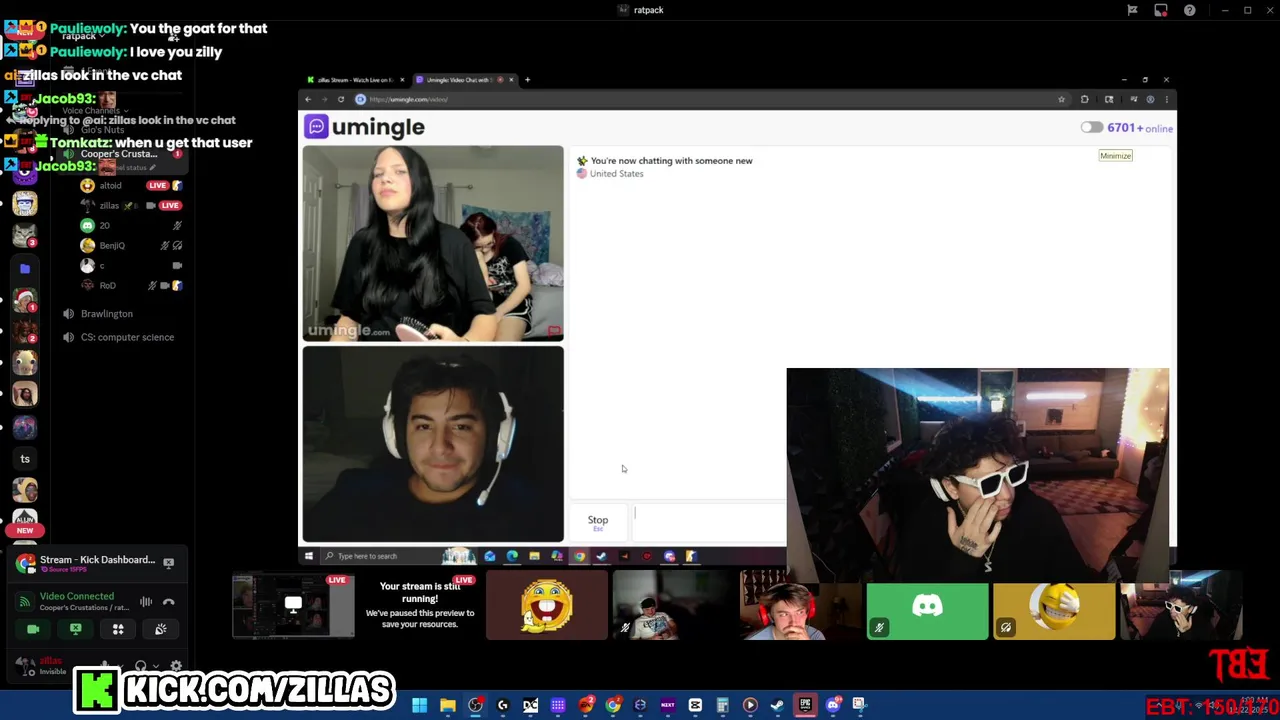
Task: Expand the headphone output options chevron
Action: tap(156, 666)
